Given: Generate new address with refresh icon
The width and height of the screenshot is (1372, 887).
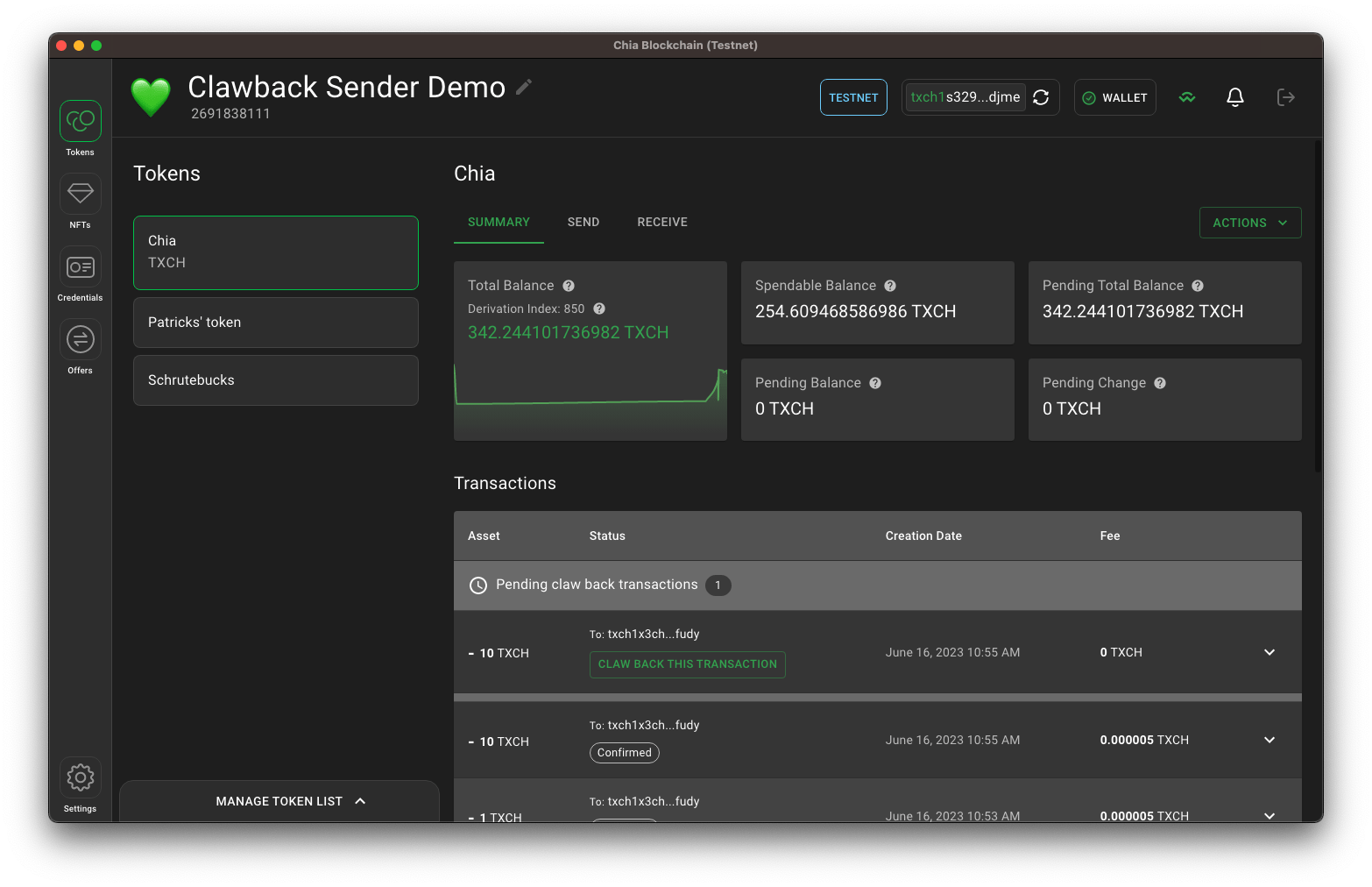Looking at the screenshot, I should [x=1041, y=97].
